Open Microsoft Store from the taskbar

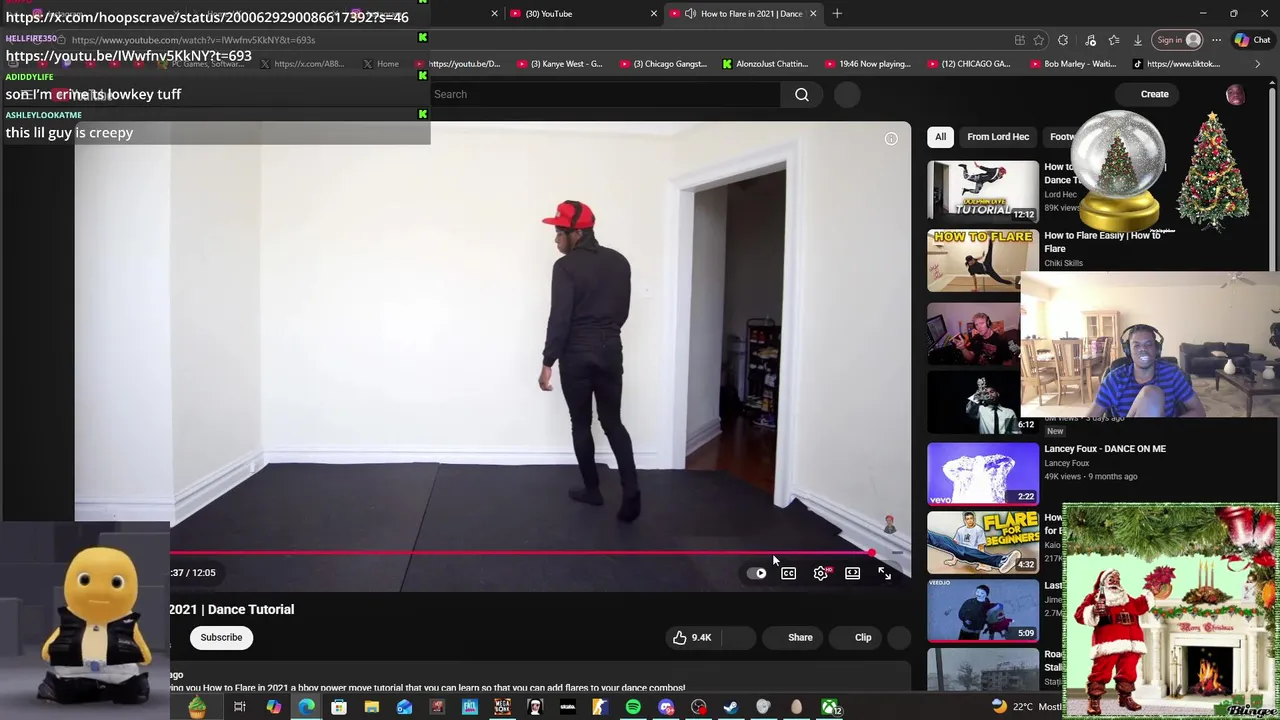point(339,708)
